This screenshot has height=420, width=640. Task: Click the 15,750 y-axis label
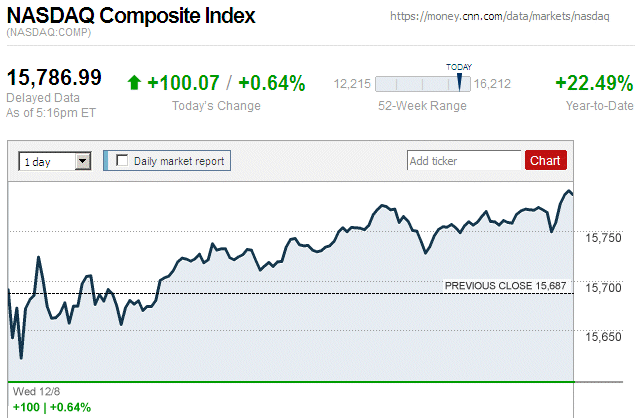(603, 238)
